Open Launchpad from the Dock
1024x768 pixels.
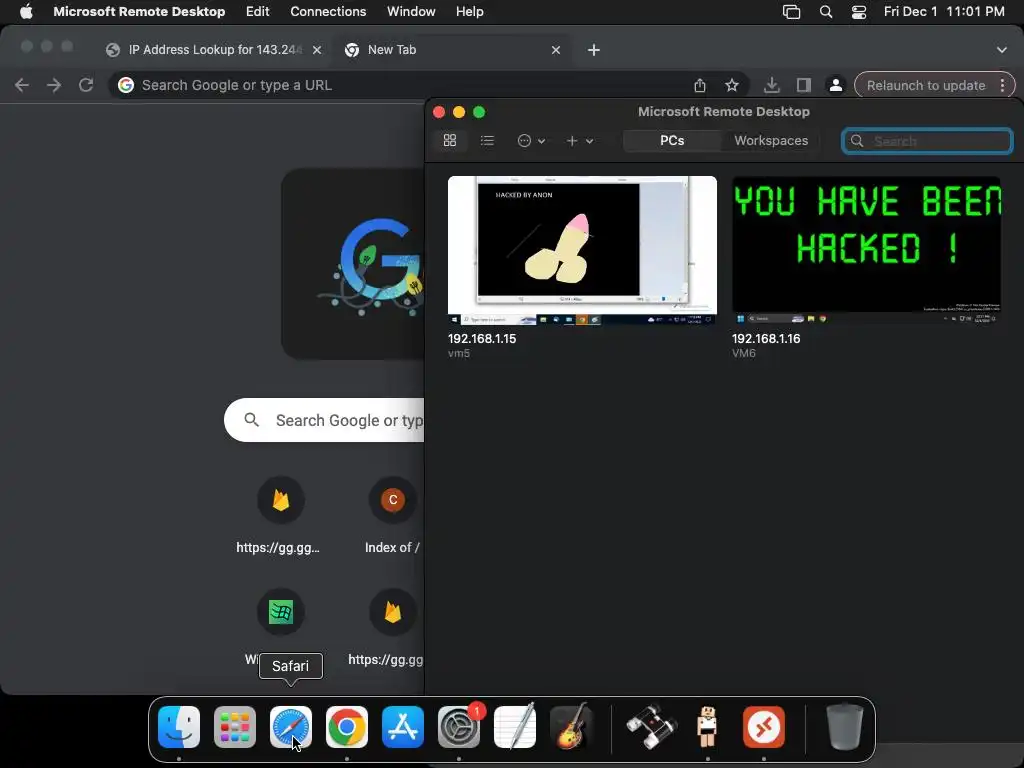coord(235,727)
